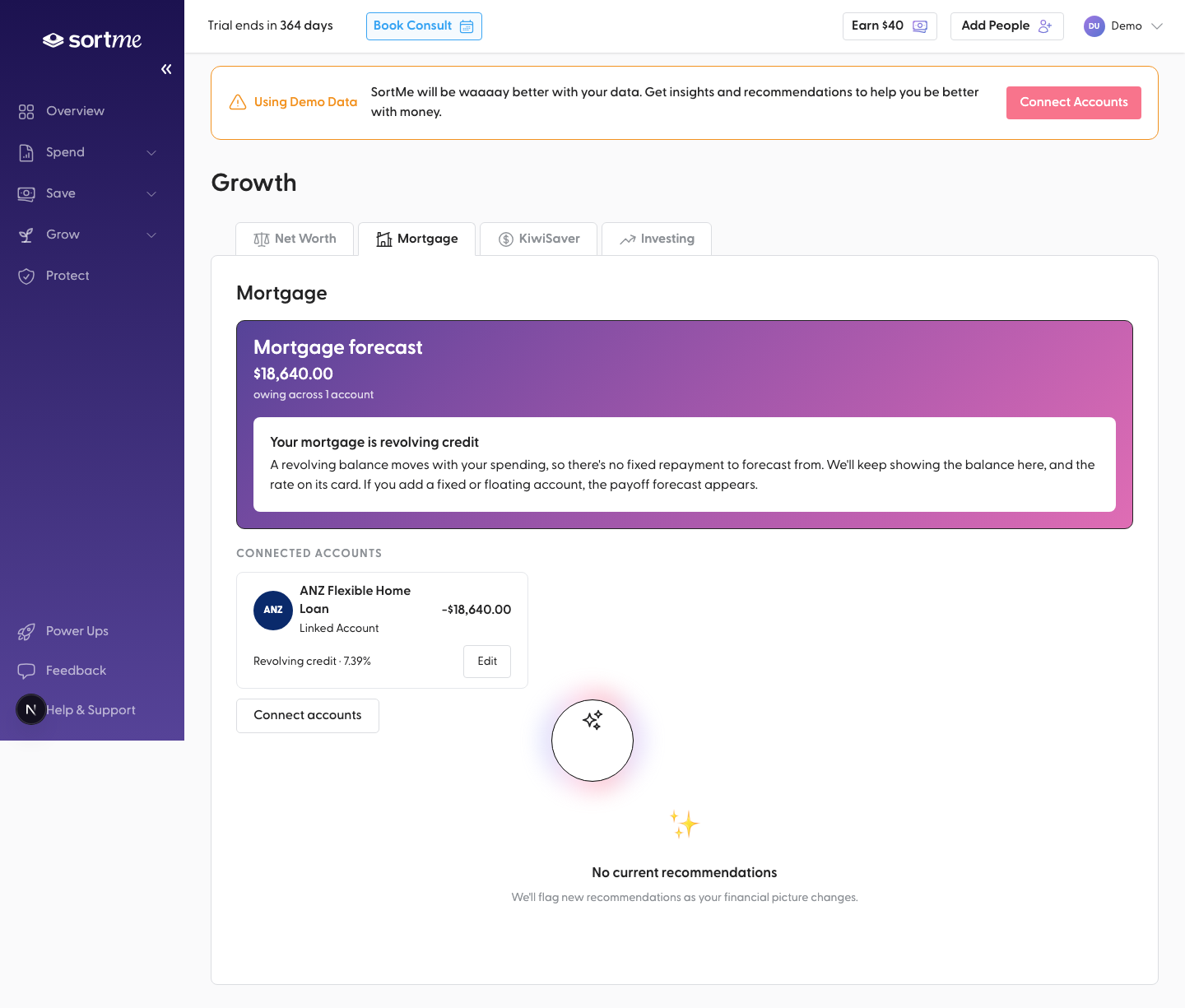The image size is (1185, 1008).
Task: Click the ANZ bank logo
Action: [x=273, y=611]
